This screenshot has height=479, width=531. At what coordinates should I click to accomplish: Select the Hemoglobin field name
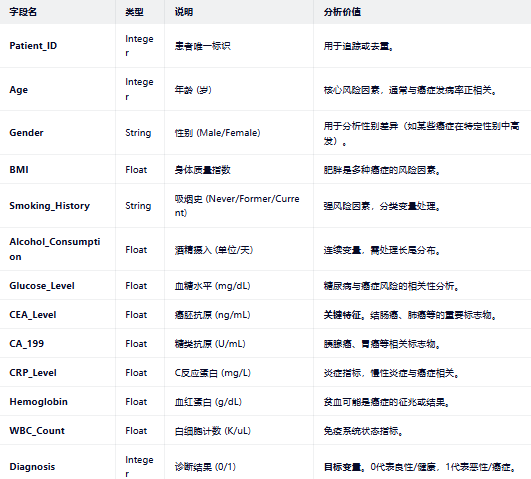pyautogui.click(x=39, y=402)
